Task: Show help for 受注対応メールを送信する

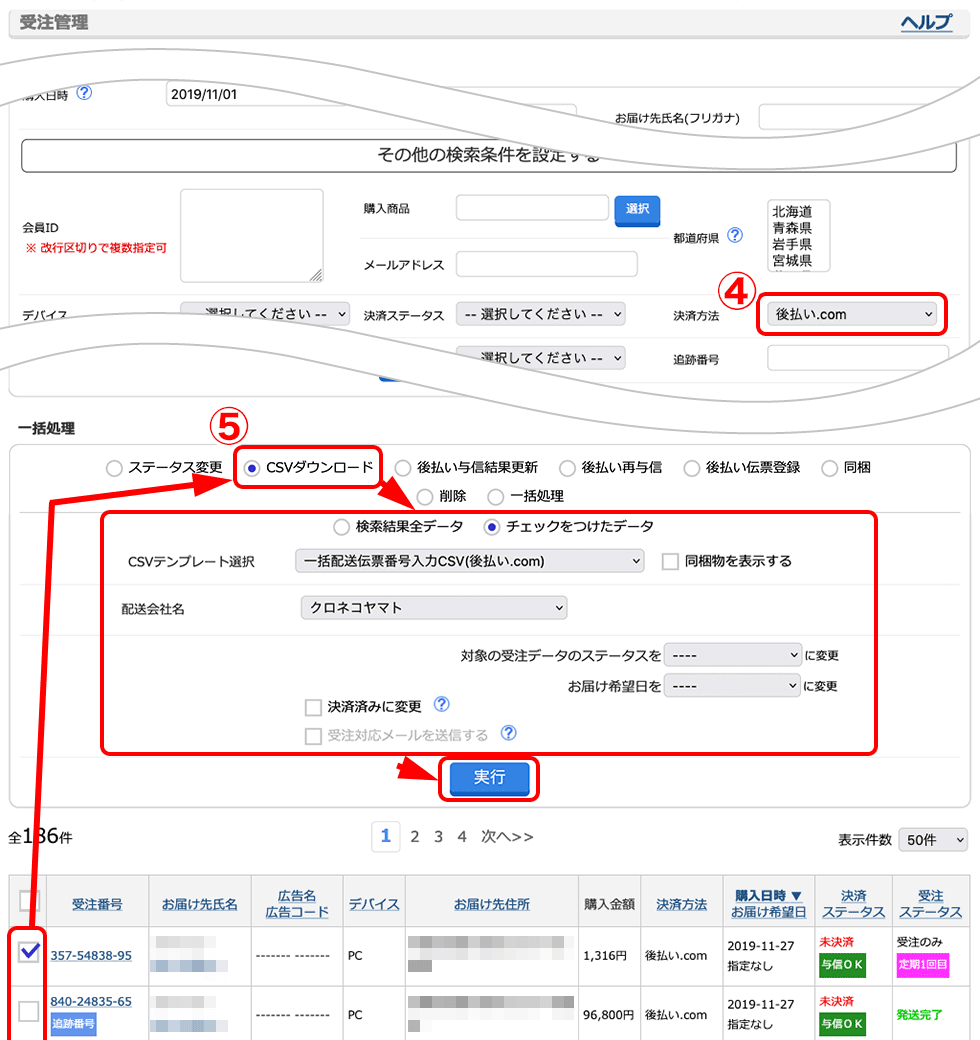Action: tap(509, 733)
